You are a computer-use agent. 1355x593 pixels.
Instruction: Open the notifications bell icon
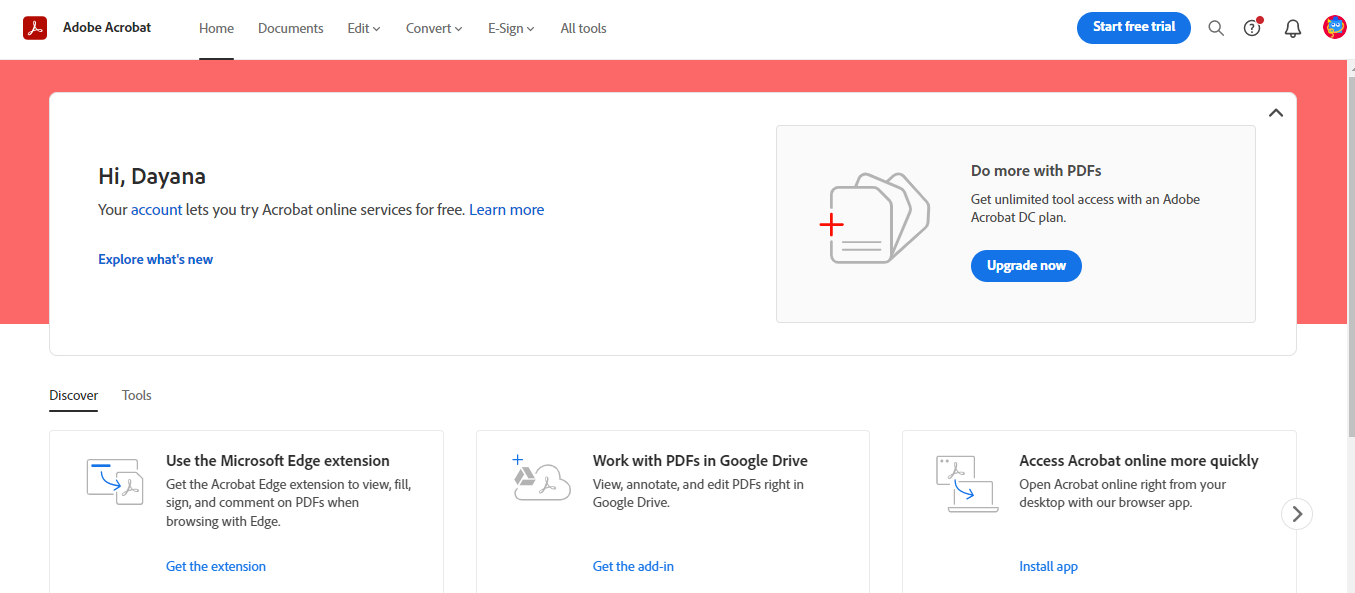[1293, 28]
